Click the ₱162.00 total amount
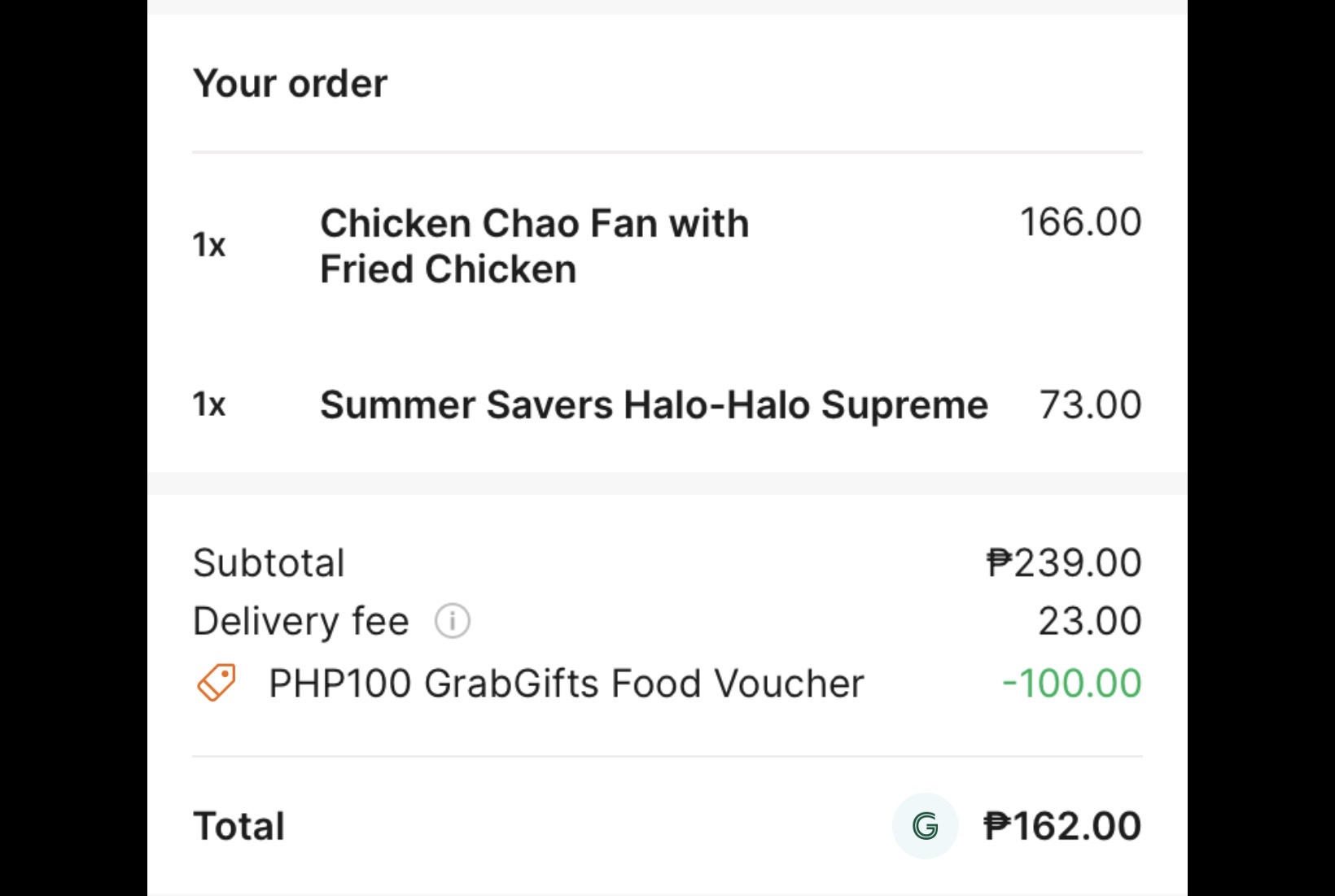 [1062, 826]
